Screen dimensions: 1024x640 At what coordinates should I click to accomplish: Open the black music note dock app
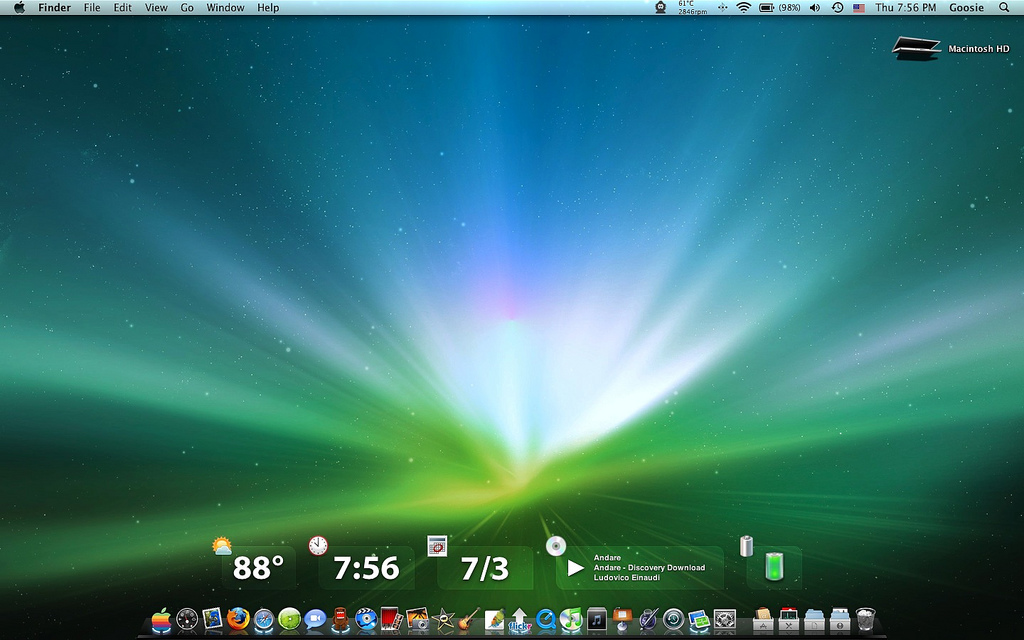tap(596, 619)
